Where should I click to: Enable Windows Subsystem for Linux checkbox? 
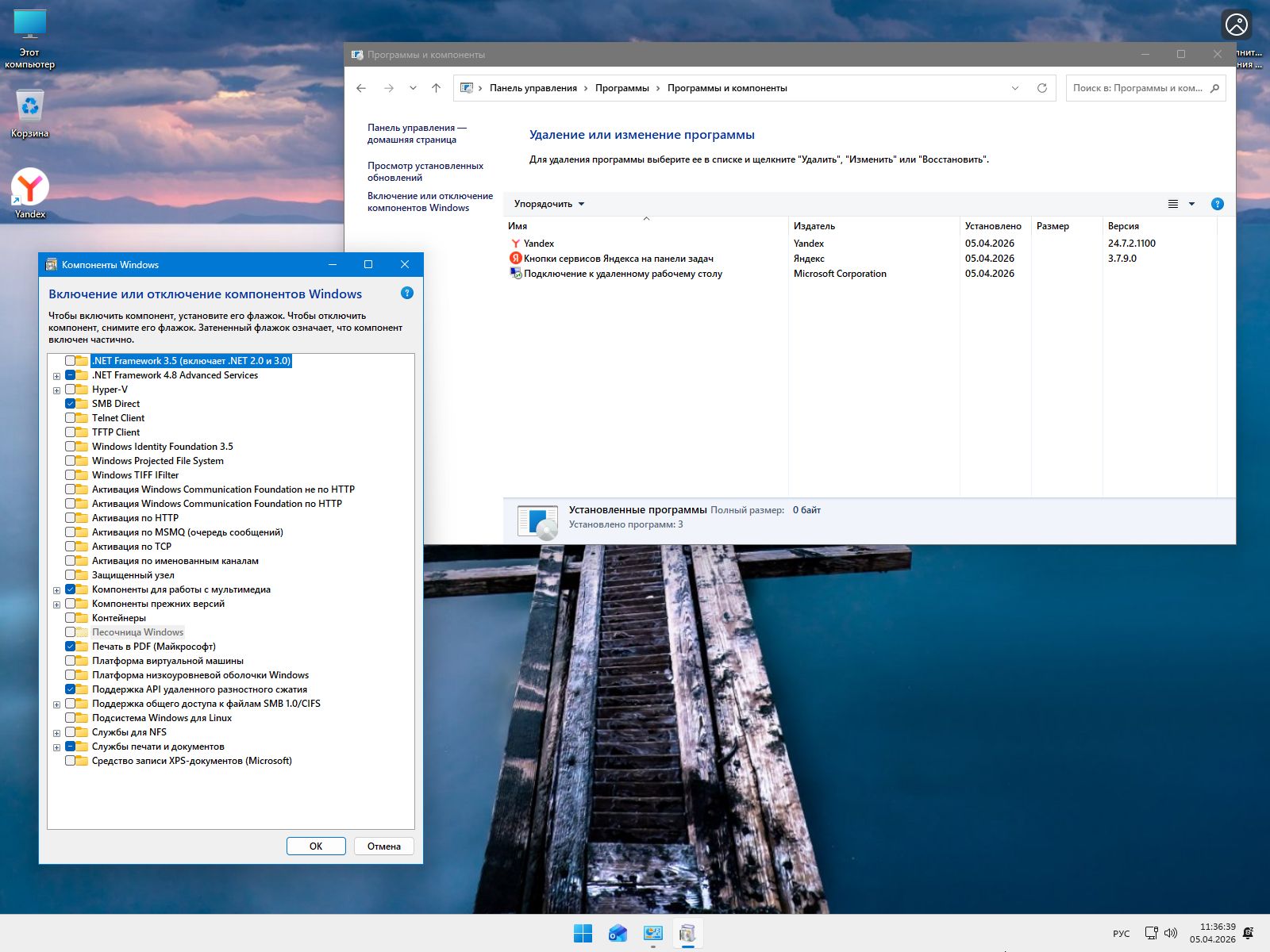coord(71,718)
